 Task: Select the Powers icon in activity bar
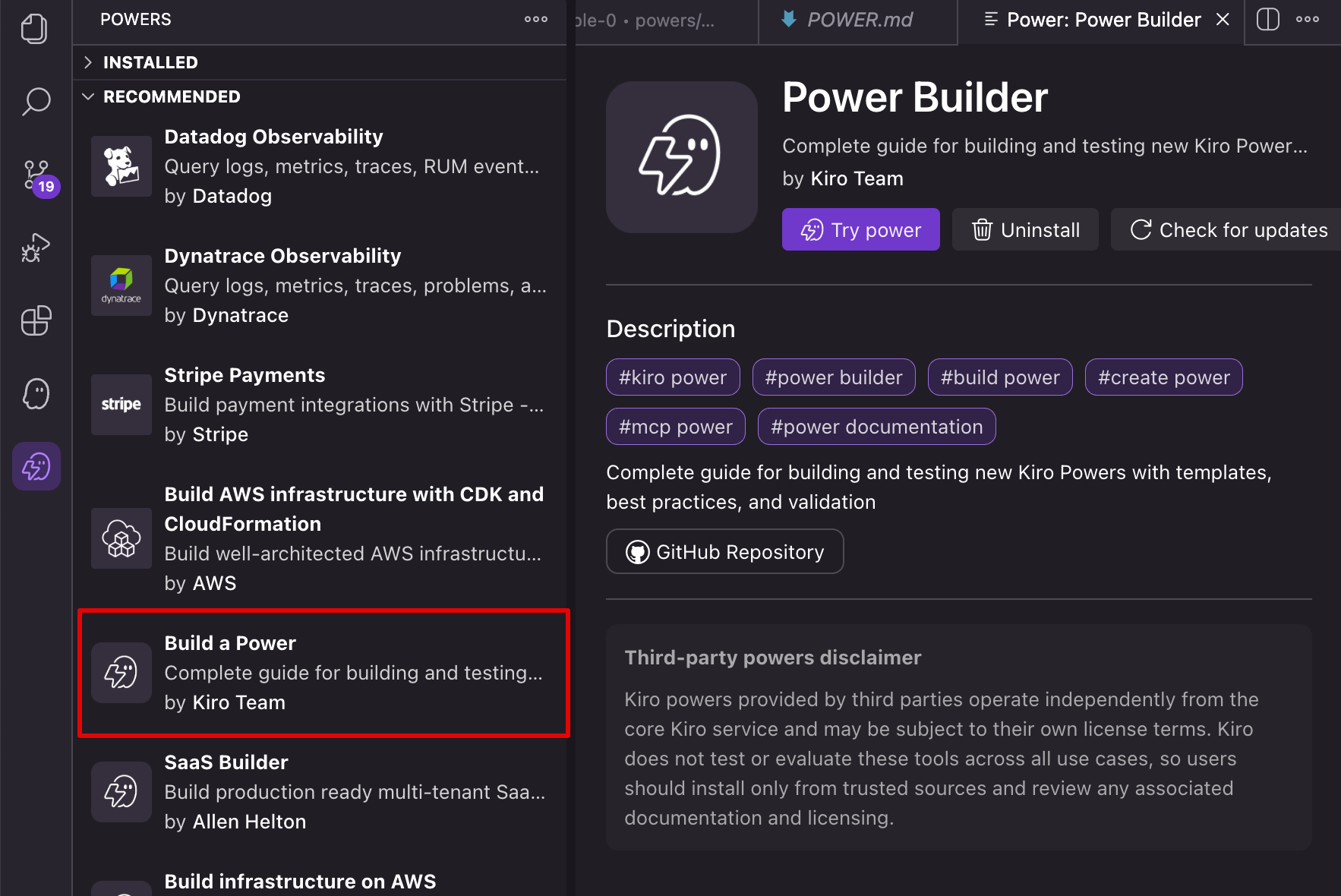click(36, 466)
